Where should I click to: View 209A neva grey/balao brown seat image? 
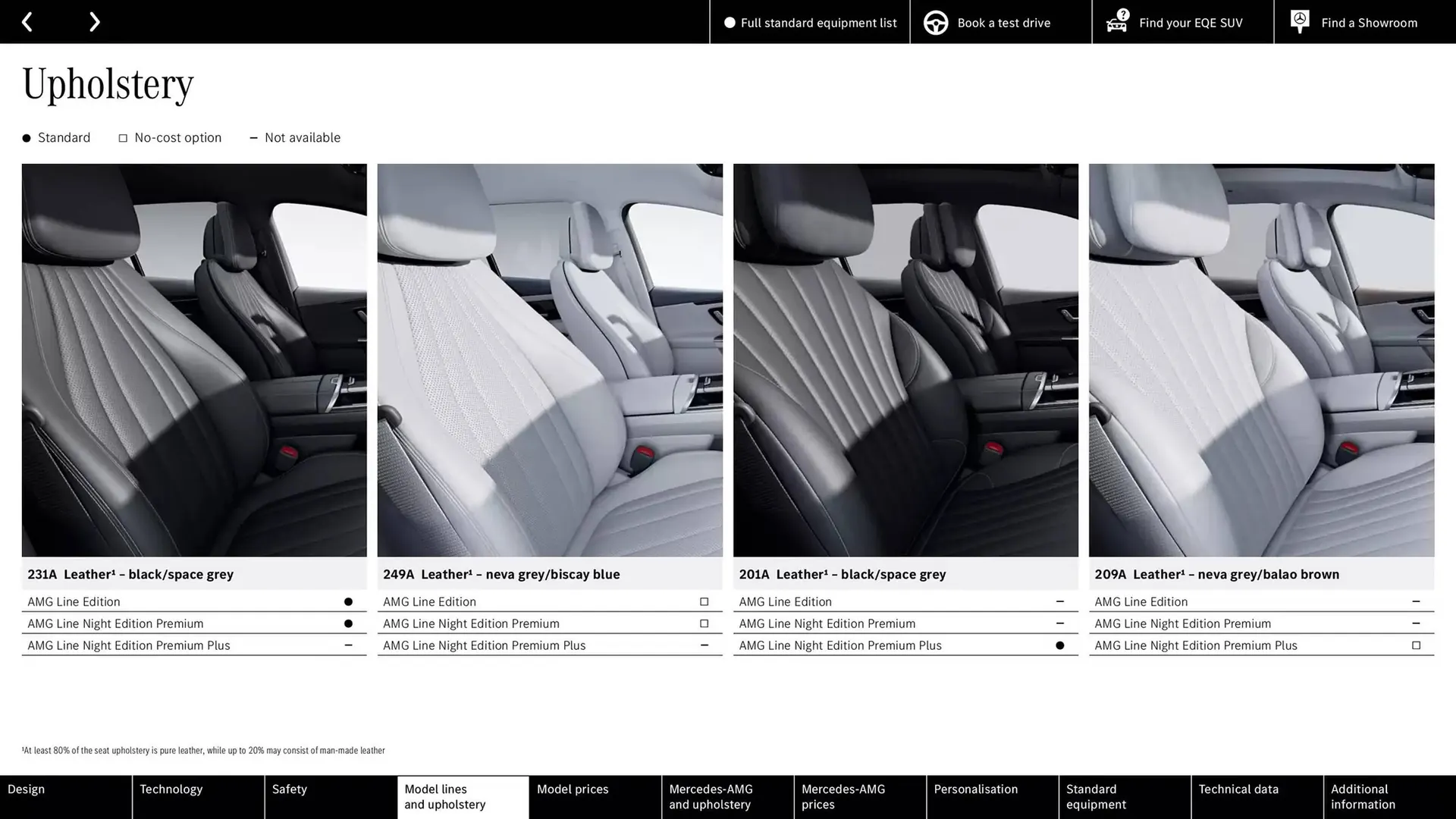click(1261, 360)
